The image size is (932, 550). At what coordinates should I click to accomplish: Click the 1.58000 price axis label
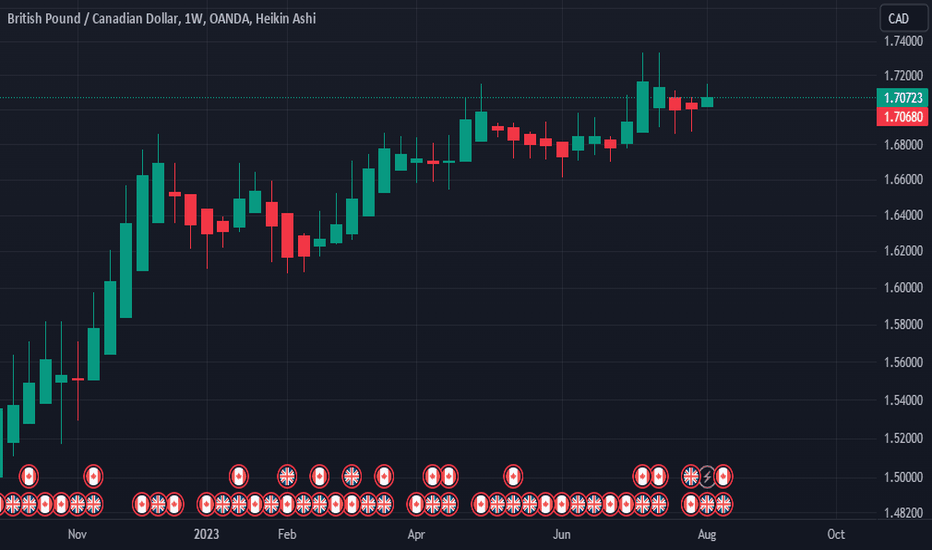click(903, 325)
